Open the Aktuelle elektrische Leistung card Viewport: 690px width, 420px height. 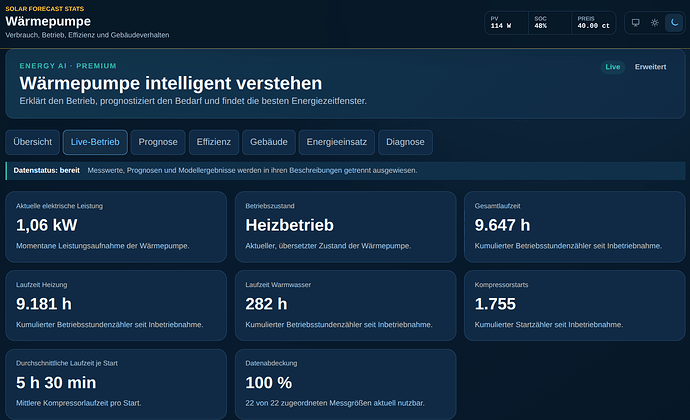(116, 227)
